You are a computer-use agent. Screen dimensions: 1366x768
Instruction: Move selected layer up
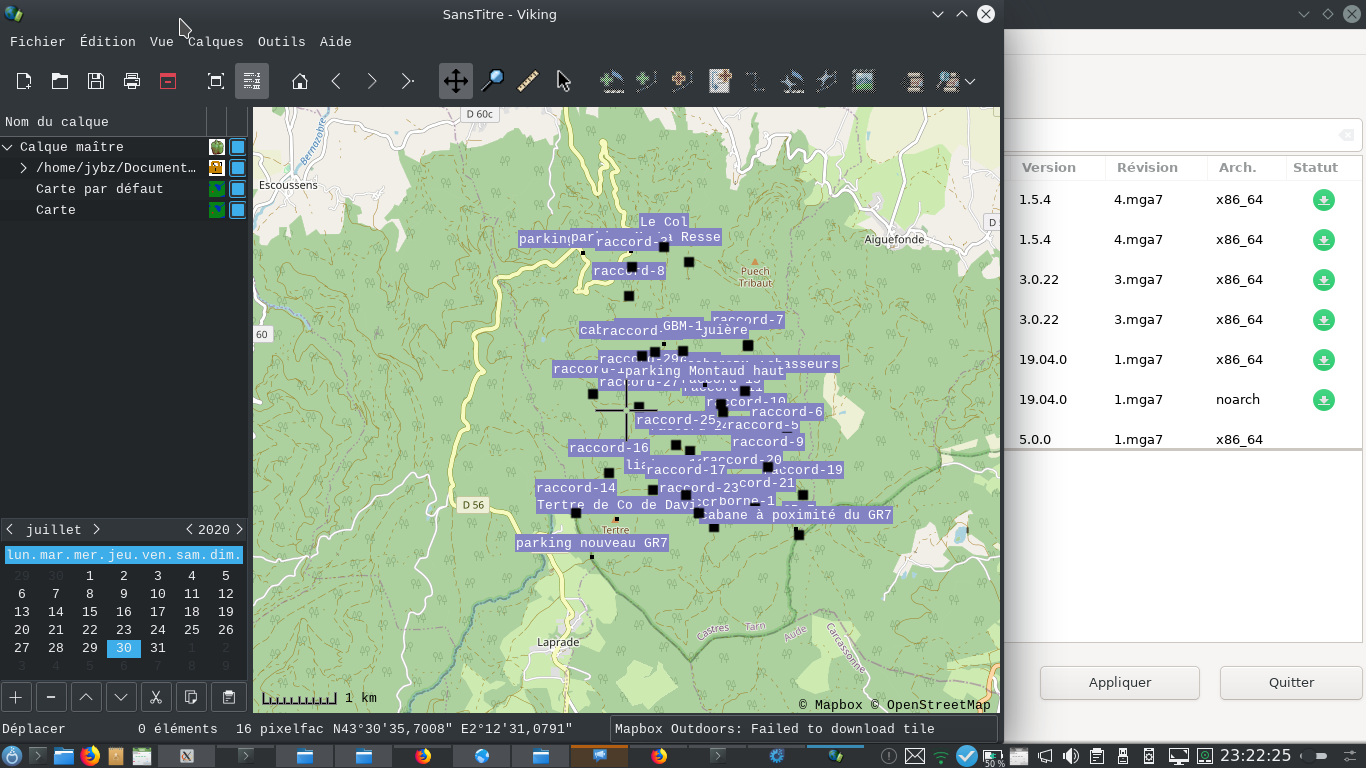[86, 697]
